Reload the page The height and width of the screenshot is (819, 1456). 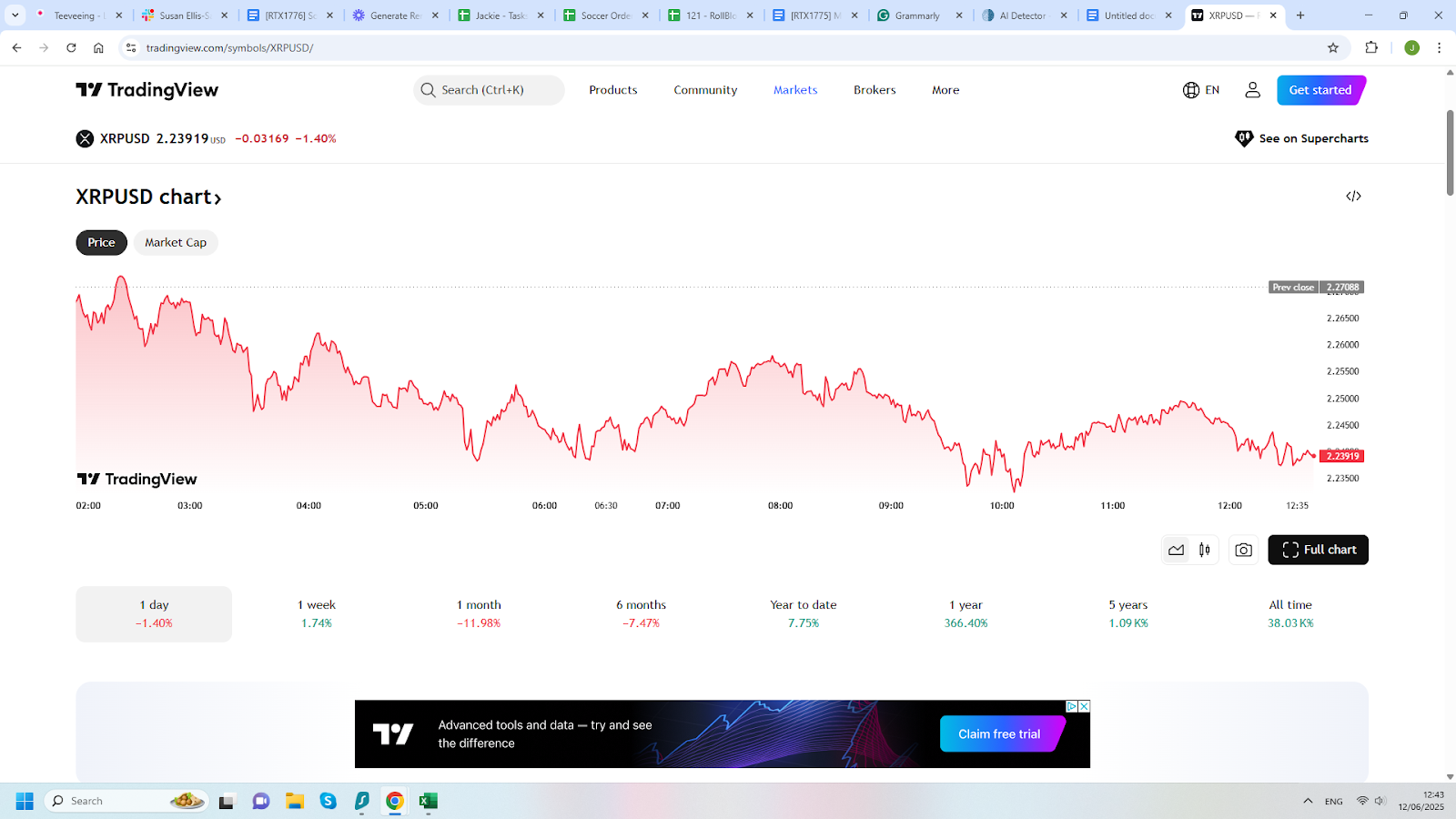pyautogui.click(x=71, y=47)
